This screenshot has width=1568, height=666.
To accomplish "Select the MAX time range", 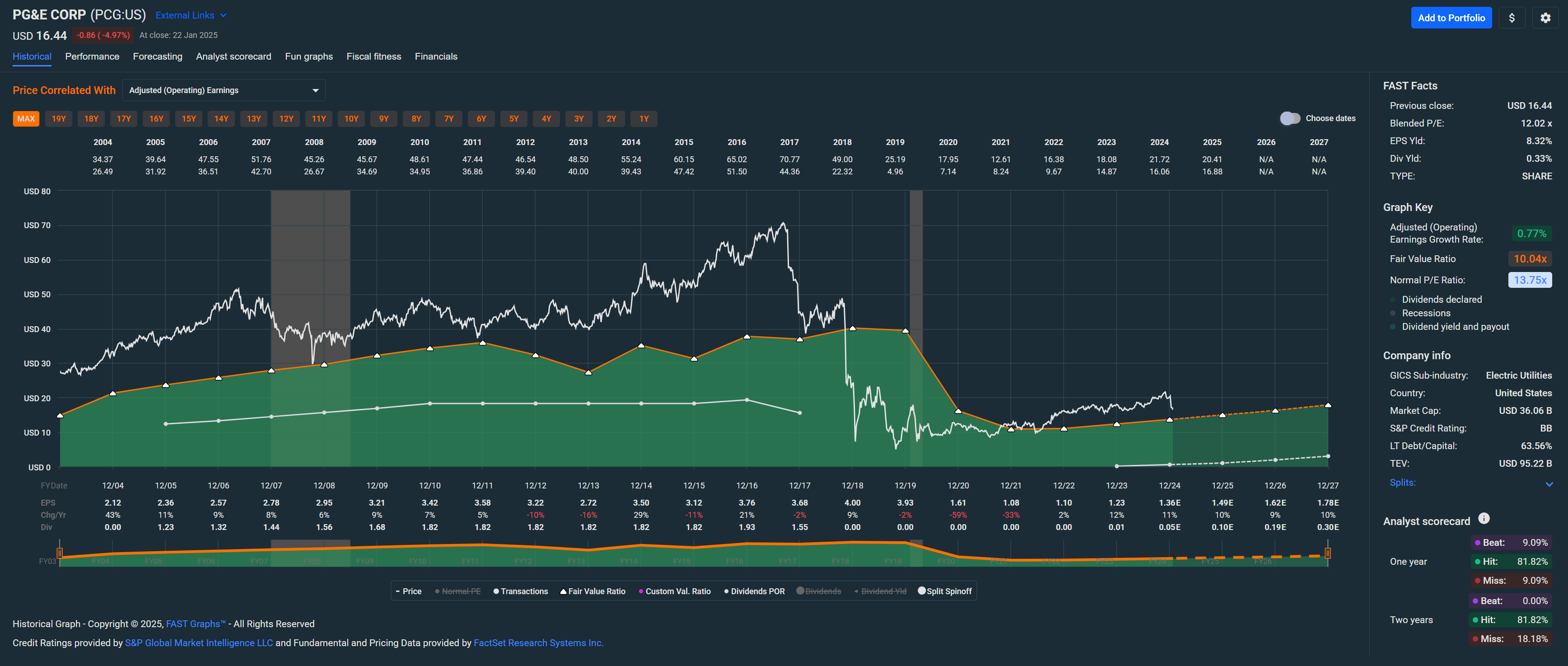I will click(x=26, y=119).
